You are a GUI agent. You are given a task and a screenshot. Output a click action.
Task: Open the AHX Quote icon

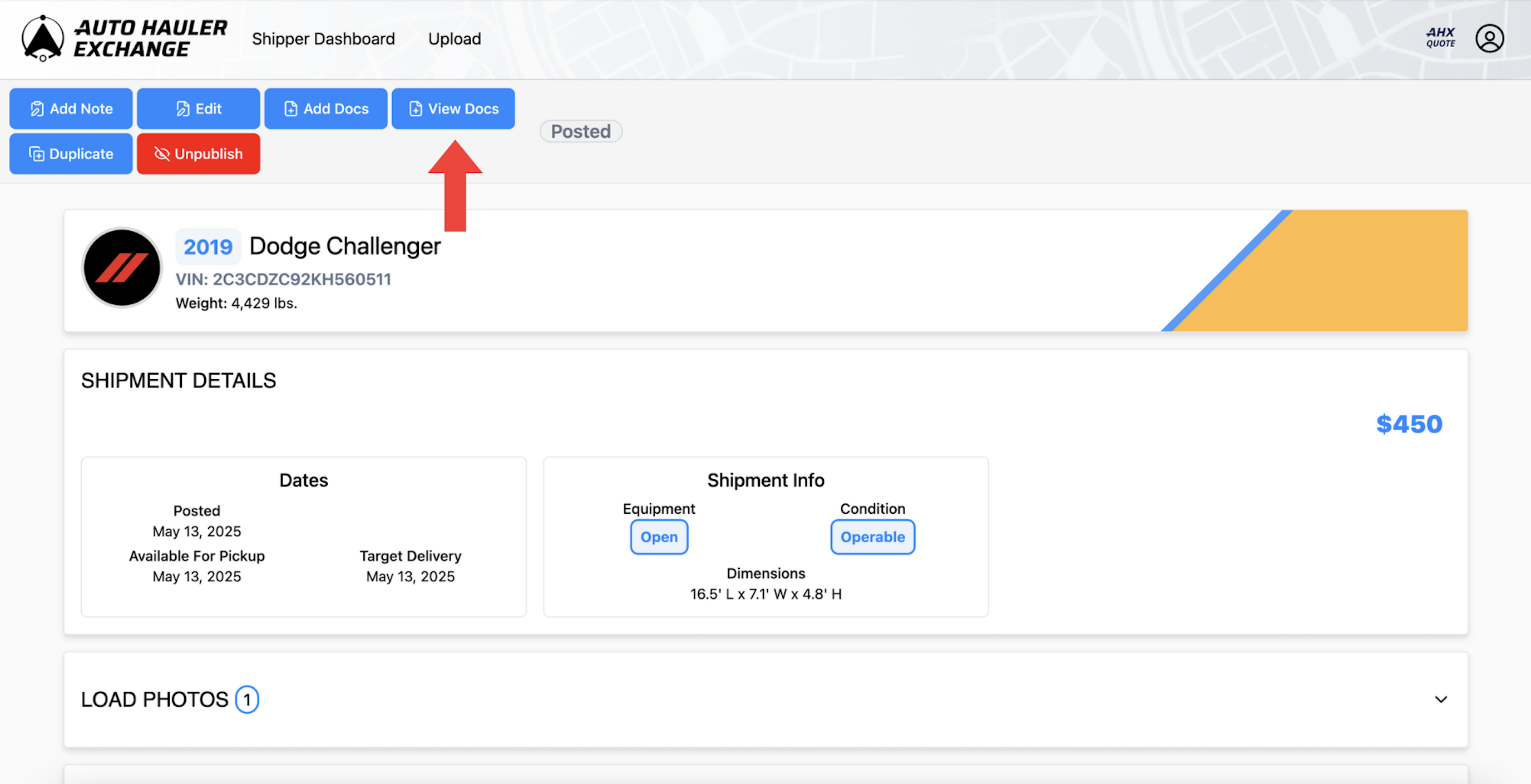[x=1441, y=37]
